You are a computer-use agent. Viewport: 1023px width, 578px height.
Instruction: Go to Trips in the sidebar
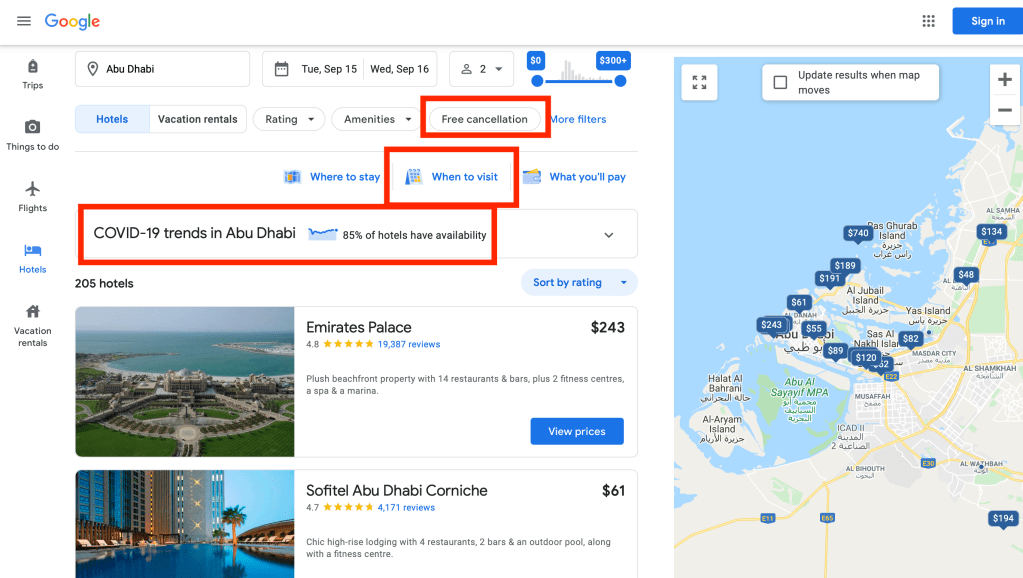click(x=33, y=74)
